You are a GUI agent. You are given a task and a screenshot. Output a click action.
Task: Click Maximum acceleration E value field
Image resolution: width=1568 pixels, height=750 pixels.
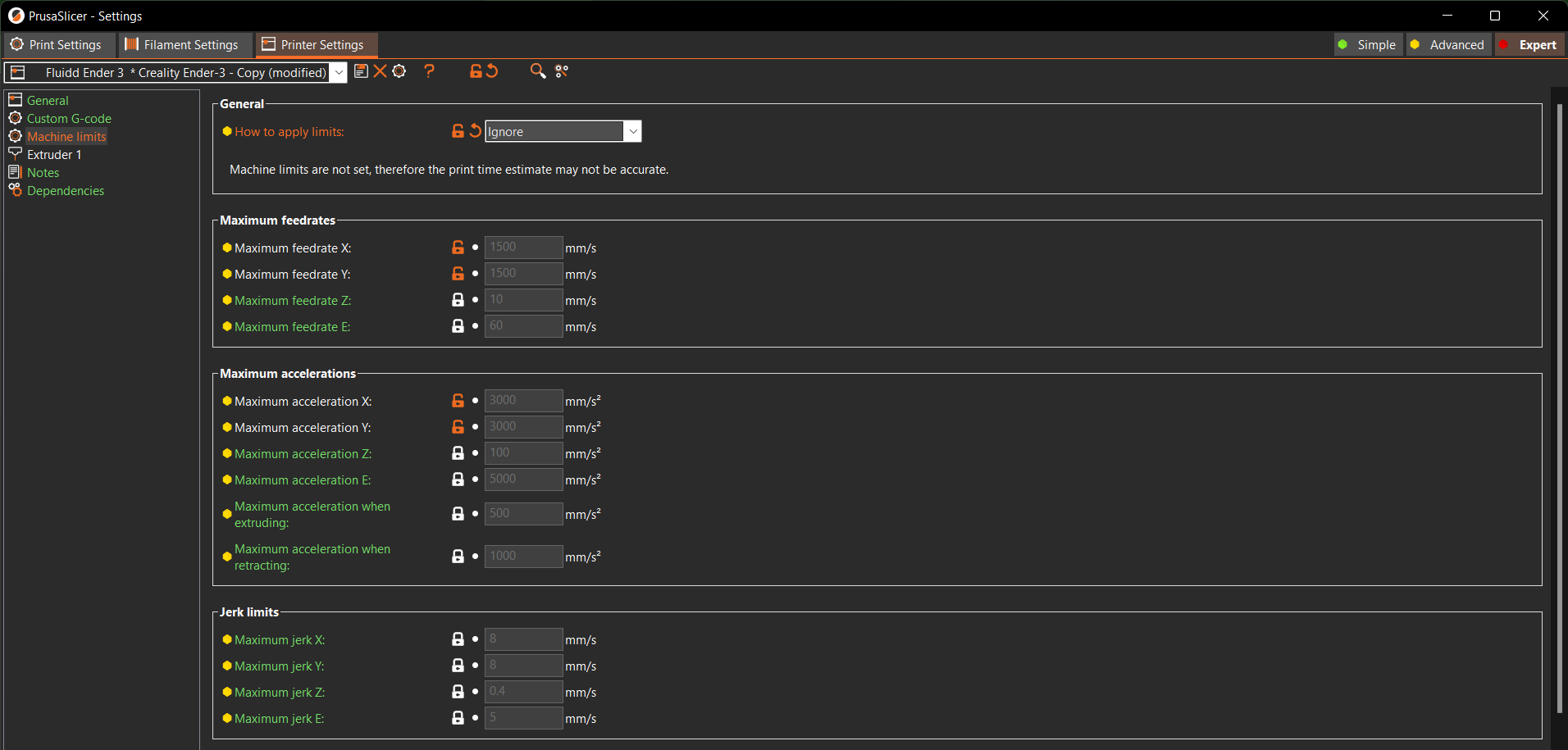click(x=523, y=480)
